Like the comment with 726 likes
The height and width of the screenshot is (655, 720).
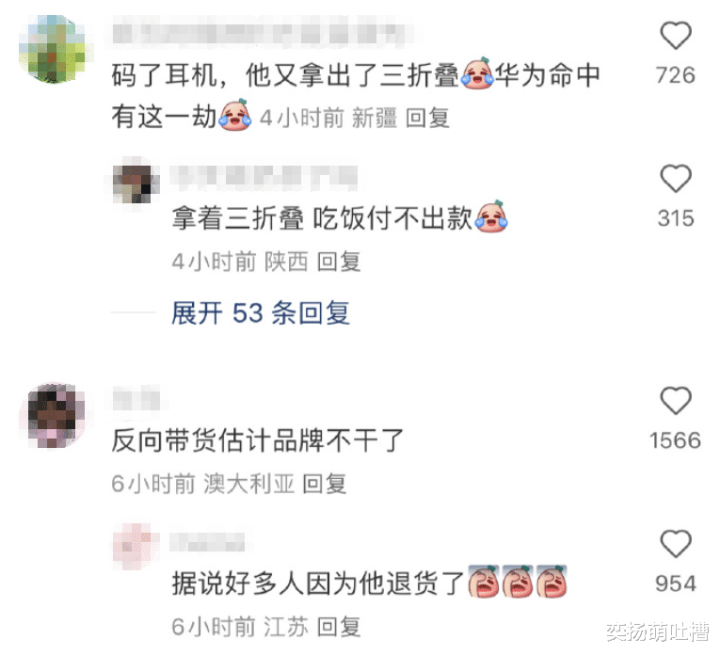pyautogui.click(x=675, y=35)
